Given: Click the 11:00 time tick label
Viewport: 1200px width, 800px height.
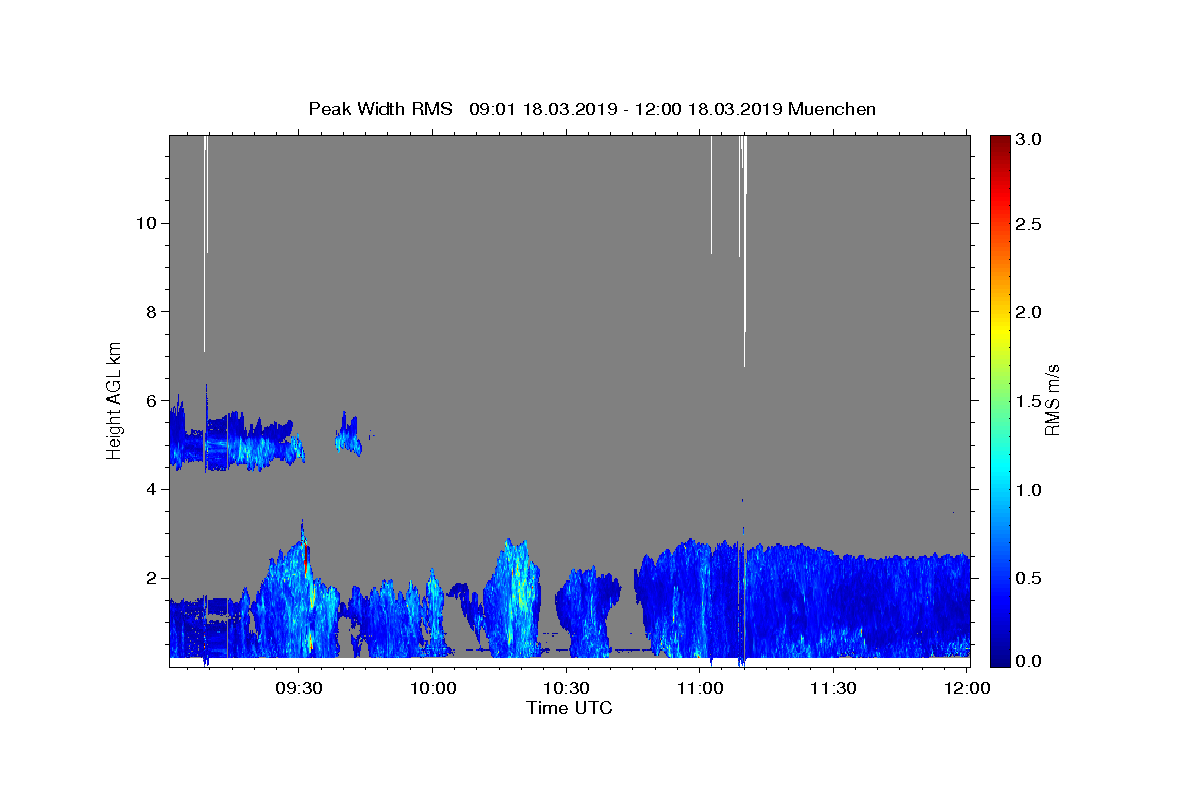Looking at the screenshot, I should click(x=700, y=688).
